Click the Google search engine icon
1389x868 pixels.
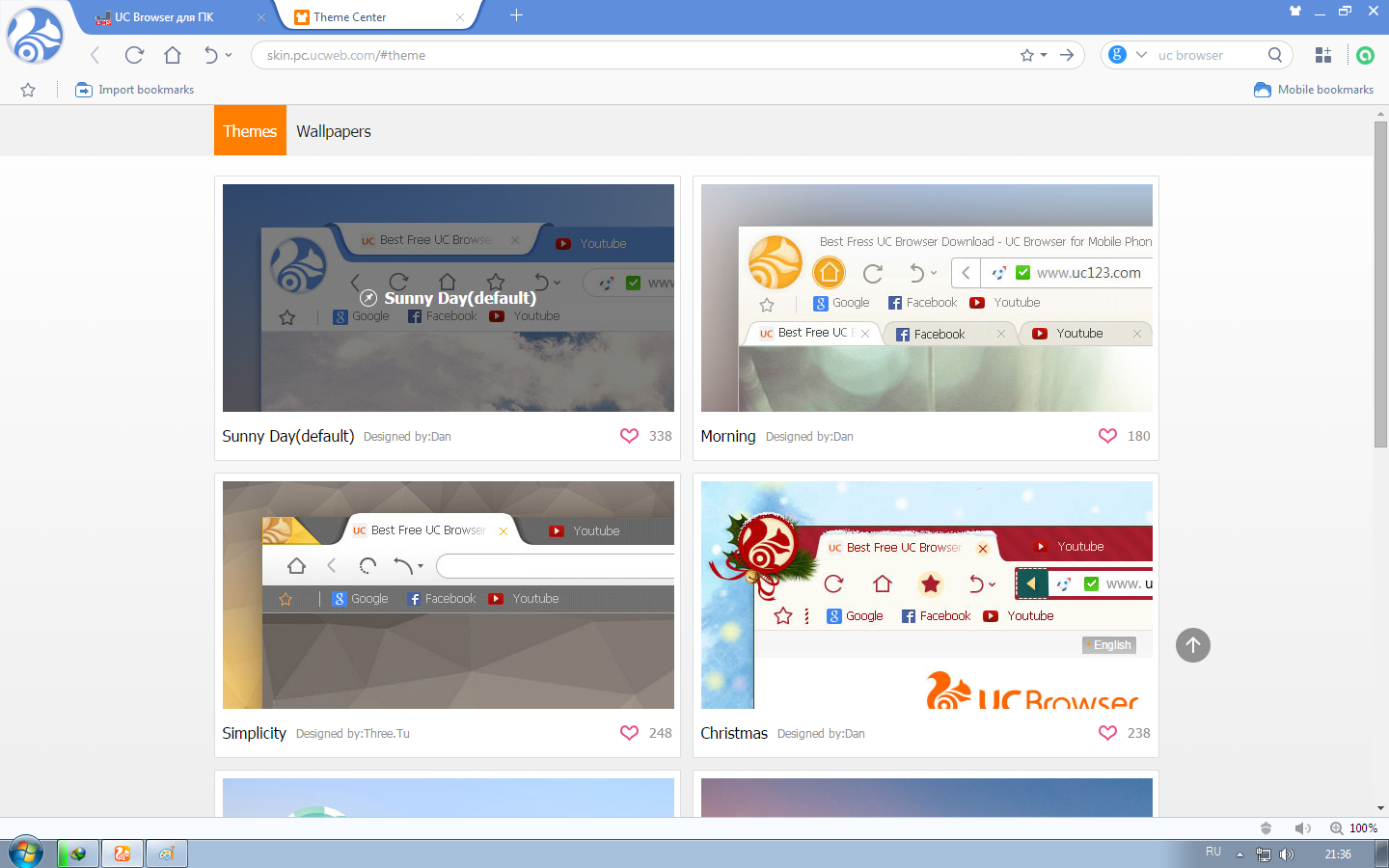pos(1117,55)
